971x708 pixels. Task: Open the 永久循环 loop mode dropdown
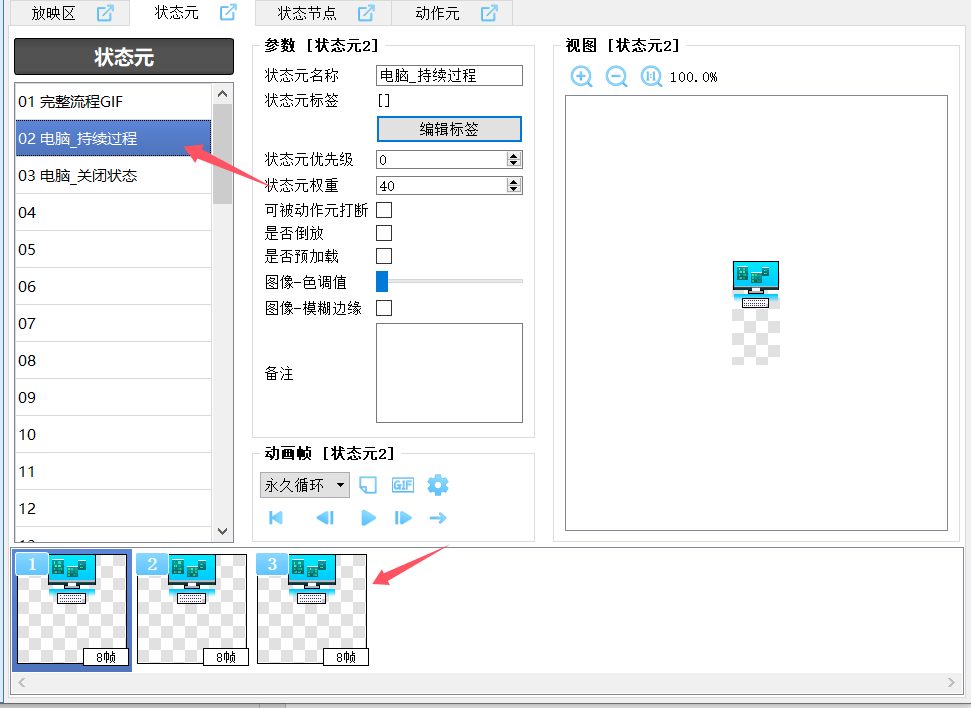(x=305, y=485)
